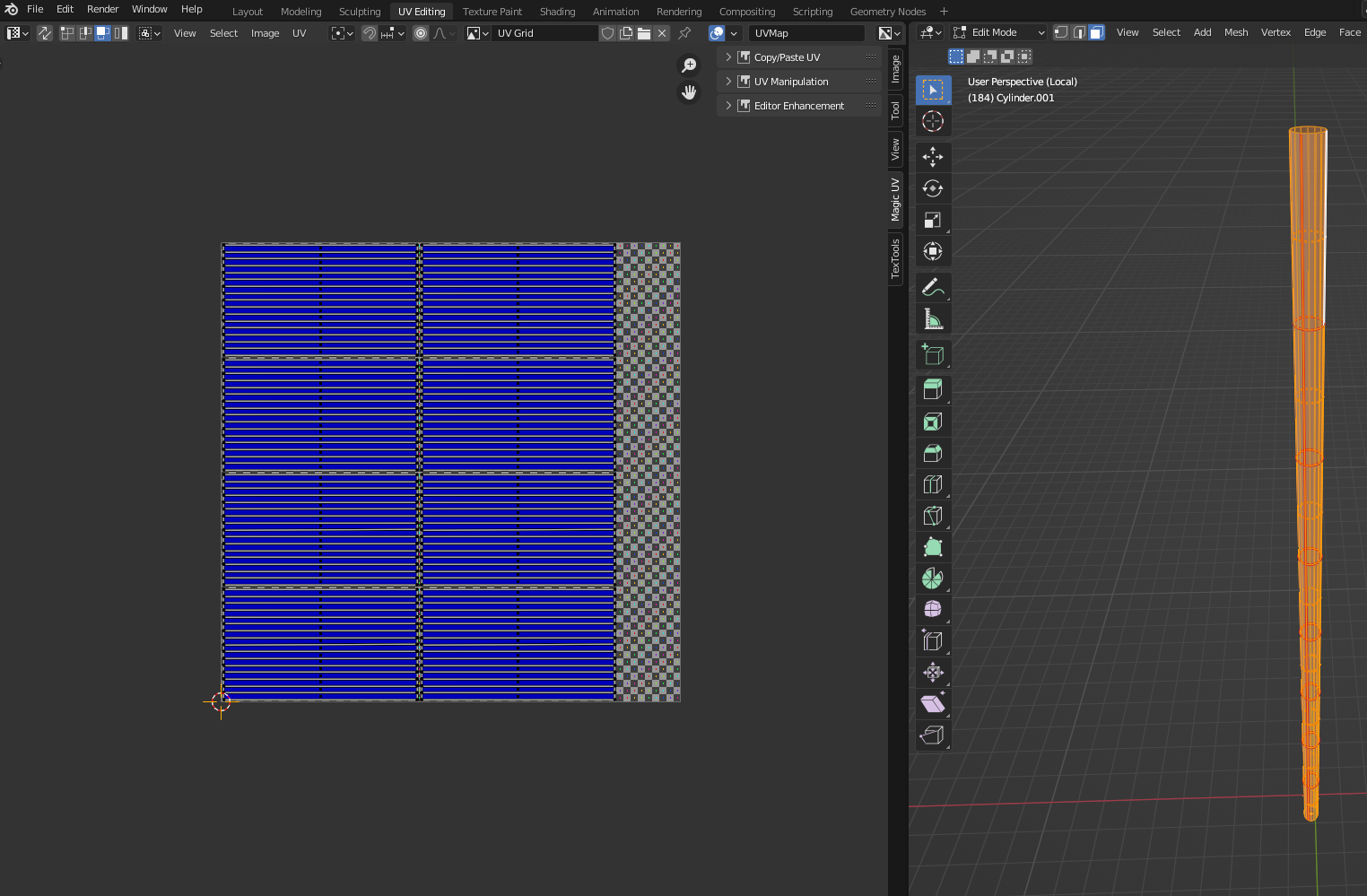Open the UV pivot point dropdown

click(342, 33)
